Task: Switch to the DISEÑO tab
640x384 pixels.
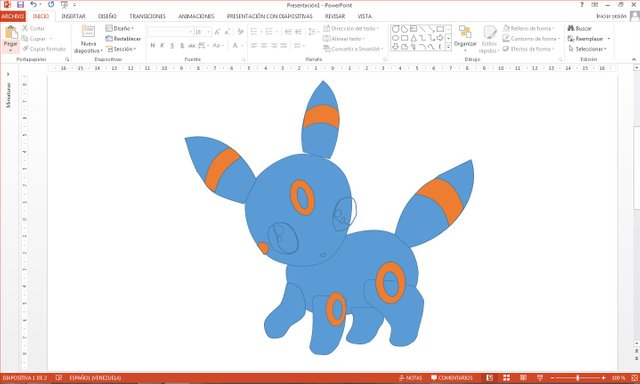Action: (x=107, y=16)
